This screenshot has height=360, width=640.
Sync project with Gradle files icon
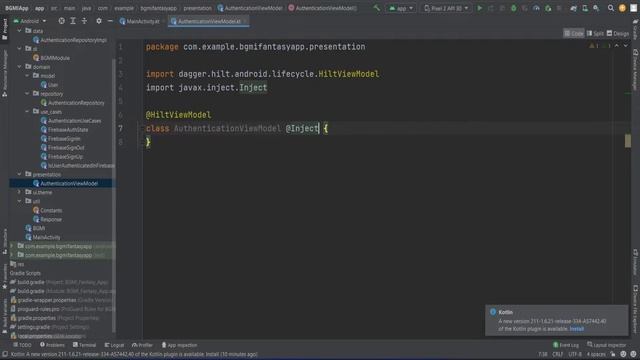[x=573, y=8]
